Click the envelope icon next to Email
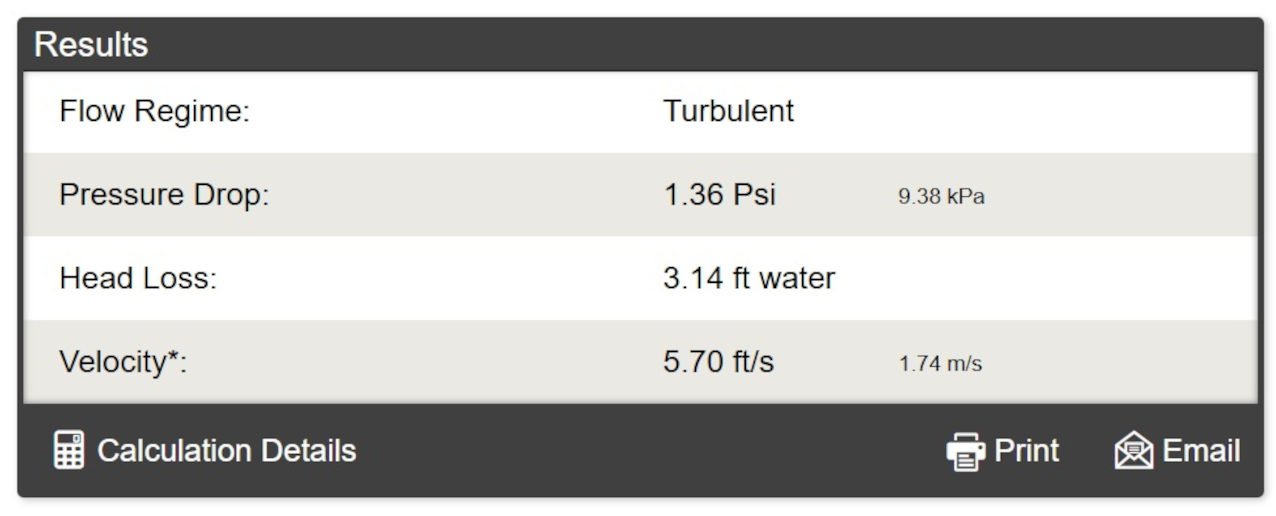1276x516 pixels. coord(1134,451)
